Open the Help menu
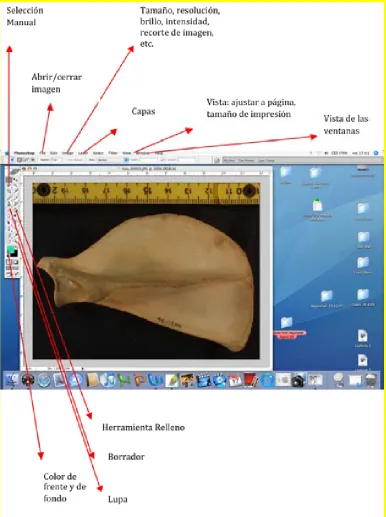 coord(159,153)
